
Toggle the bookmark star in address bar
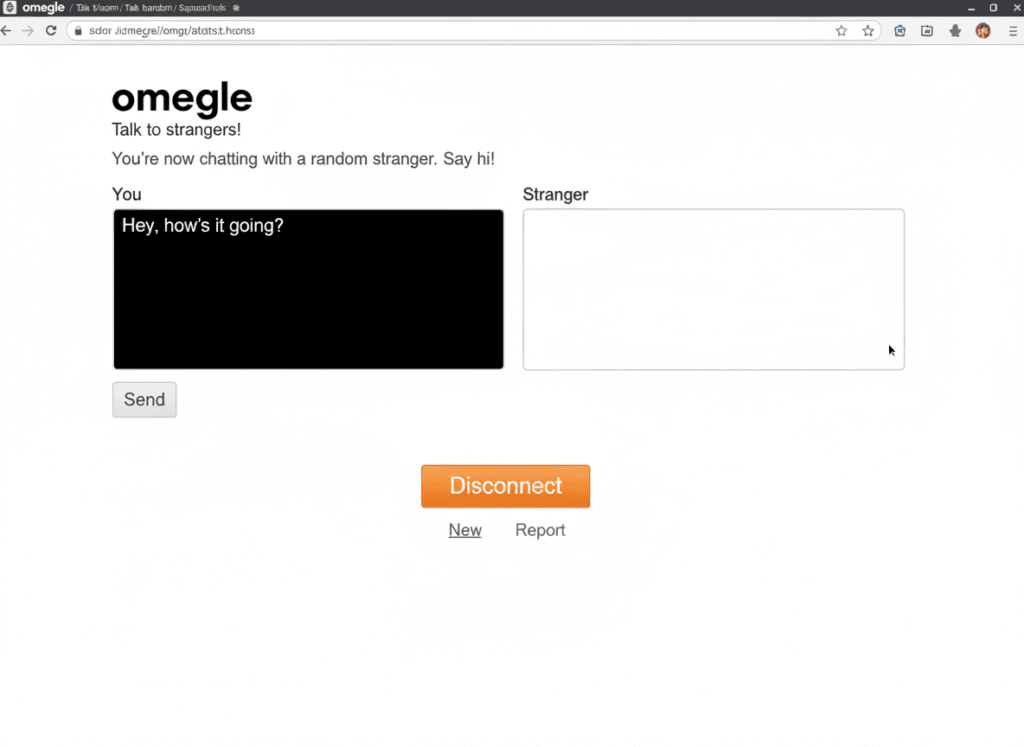coord(841,30)
